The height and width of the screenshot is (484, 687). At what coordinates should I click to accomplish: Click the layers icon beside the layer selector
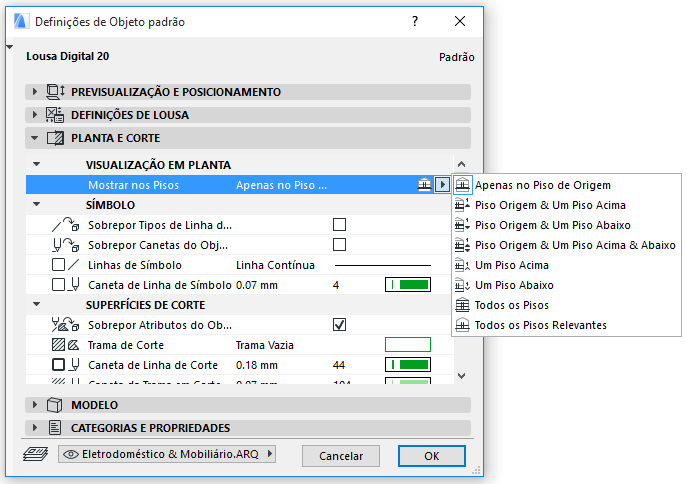coord(35,454)
